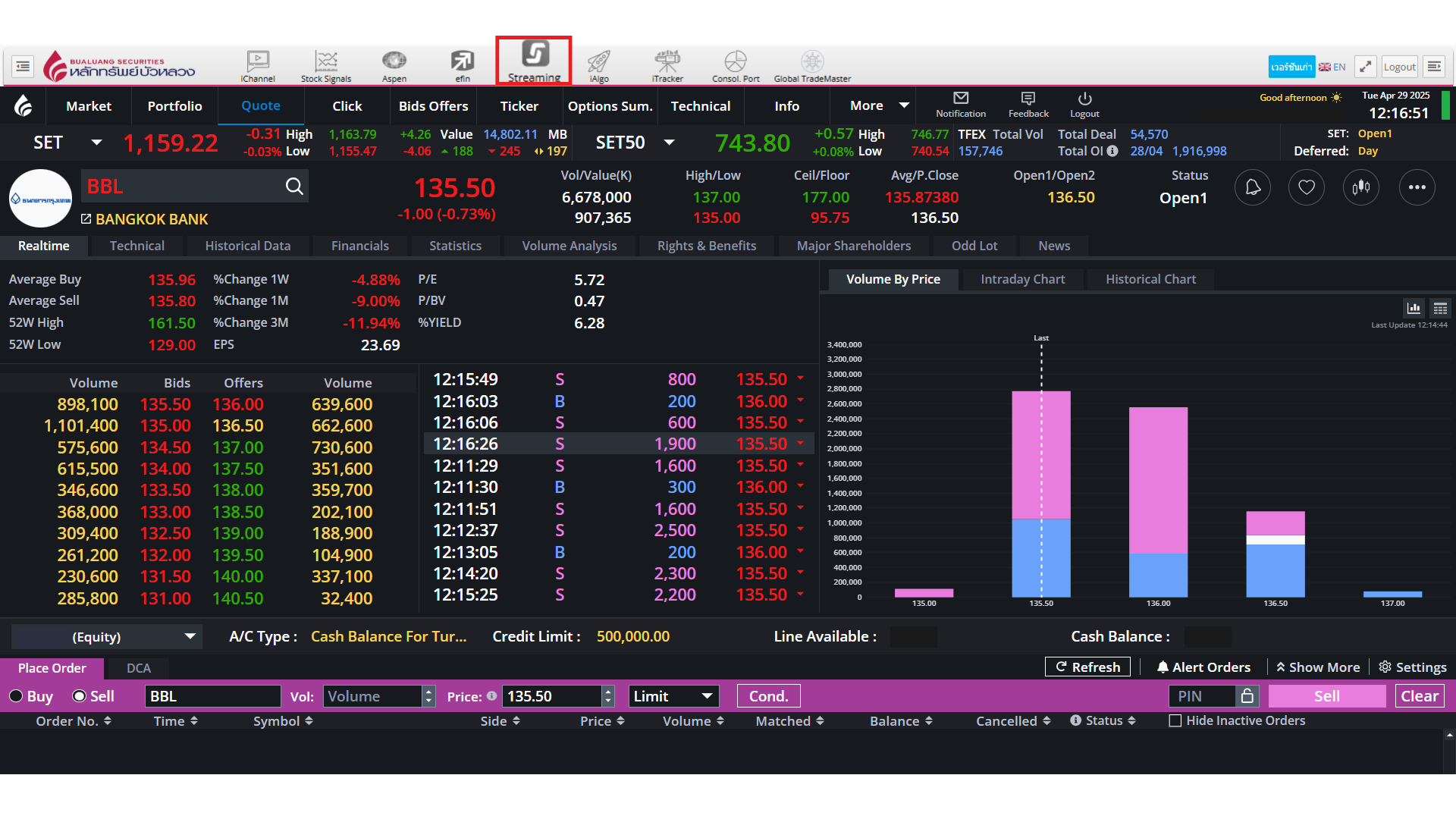This screenshot has height=819, width=1456.
Task: Select the Sell radio button
Action: [79, 696]
